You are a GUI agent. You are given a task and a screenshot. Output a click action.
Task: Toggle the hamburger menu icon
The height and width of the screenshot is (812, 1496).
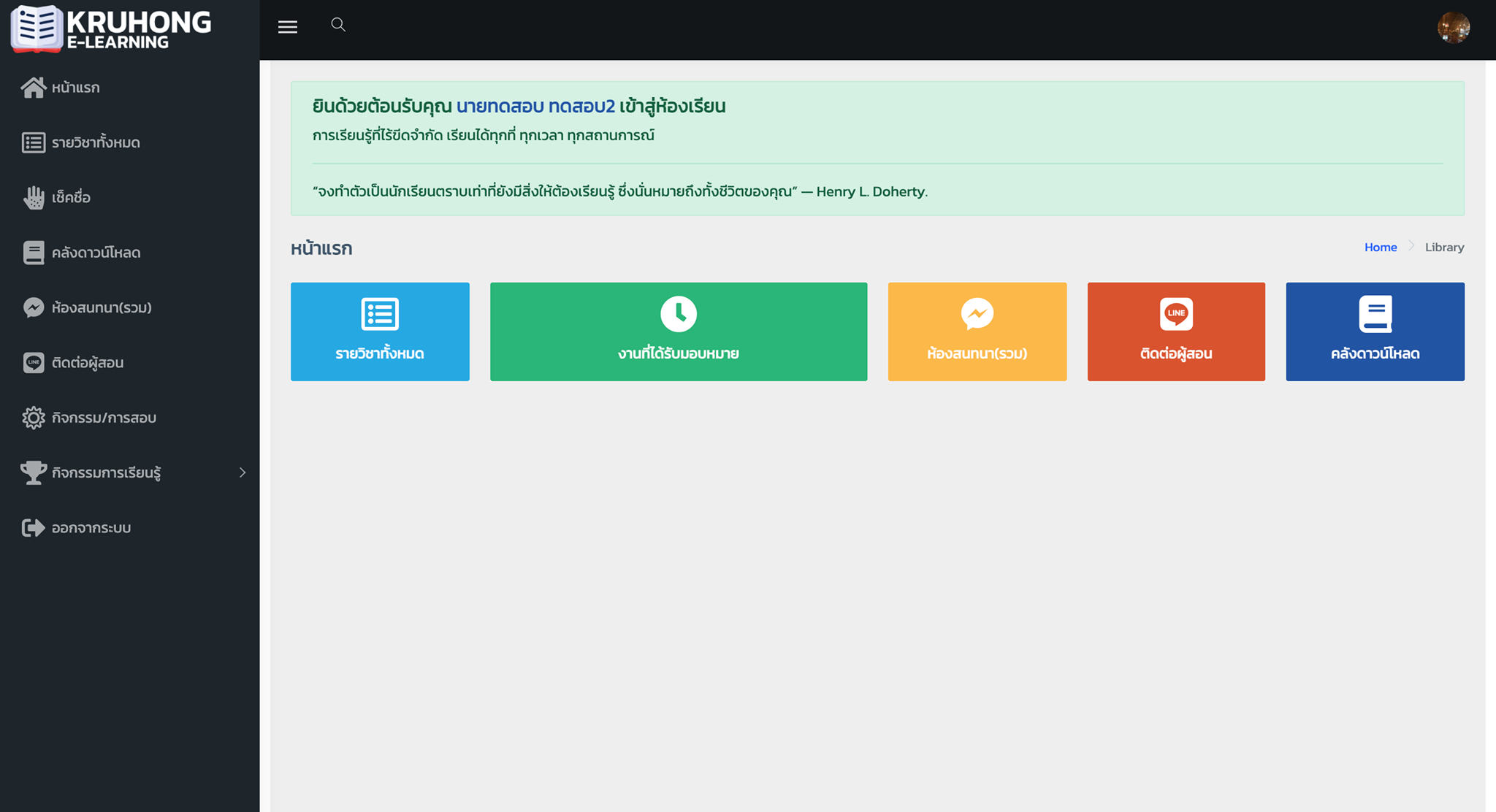click(x=288, y=27)
